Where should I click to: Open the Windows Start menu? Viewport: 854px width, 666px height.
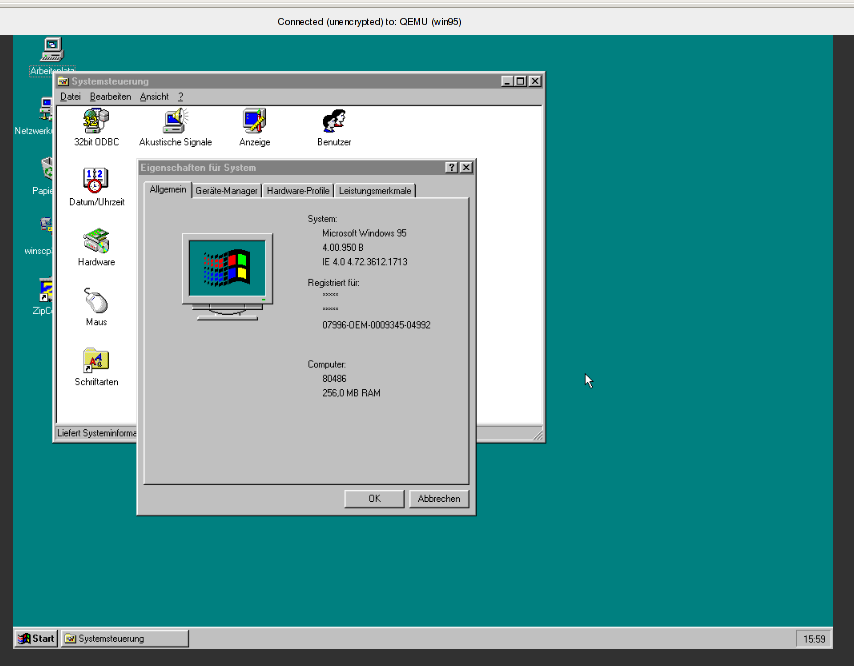(36, 639)
